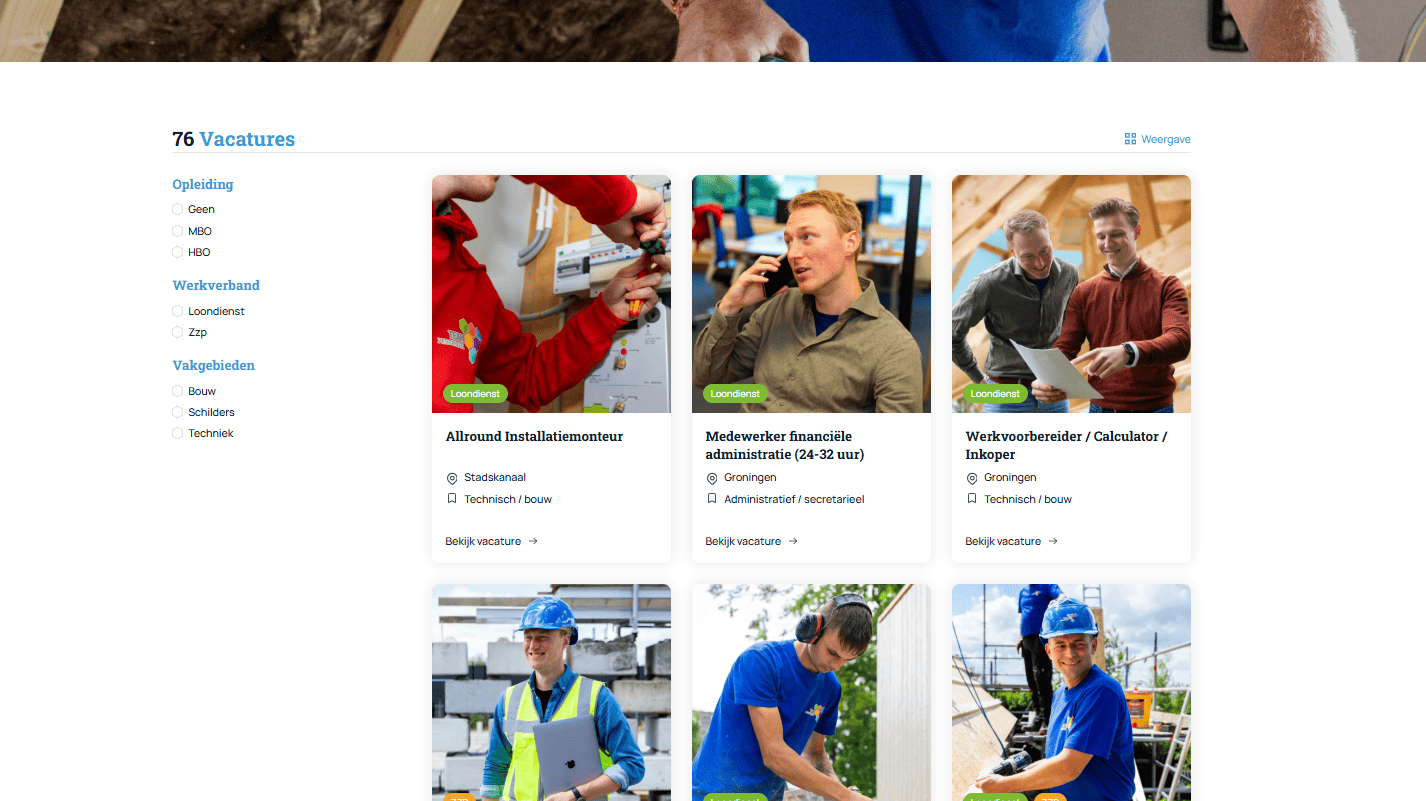Screen dimensions: 1426x801
Task: Select the Loondienst employment filter
Action: (178, 311)
